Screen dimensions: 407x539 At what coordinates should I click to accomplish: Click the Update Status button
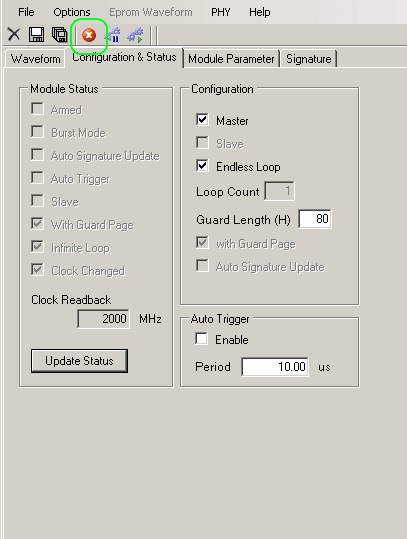(x=79, y=361)
